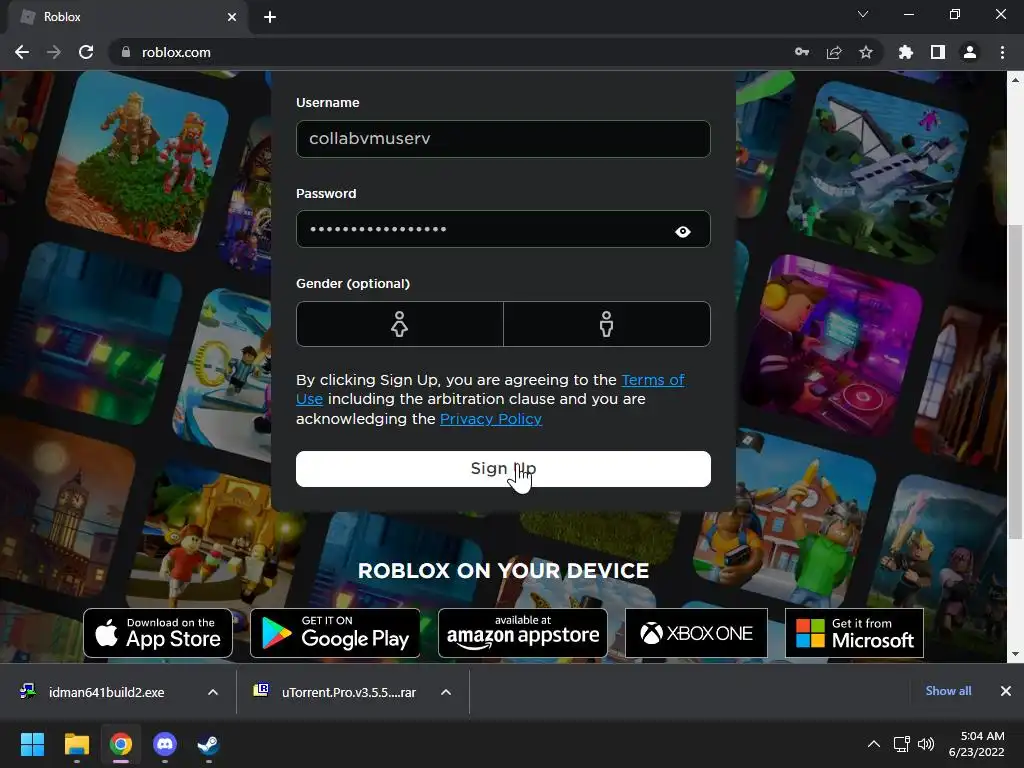This screenshot has width=1024, height=768.
Task: Expand options for idman641build2.exe download
Action: click(213, 692)
